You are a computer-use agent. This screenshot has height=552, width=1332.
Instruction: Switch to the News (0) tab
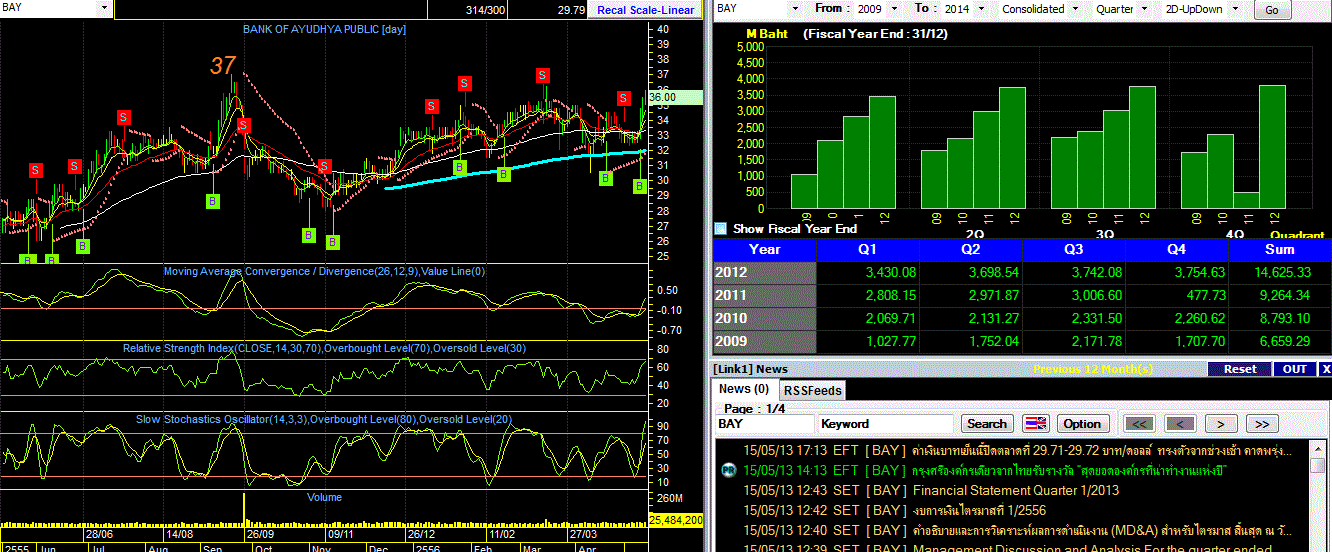746,389
